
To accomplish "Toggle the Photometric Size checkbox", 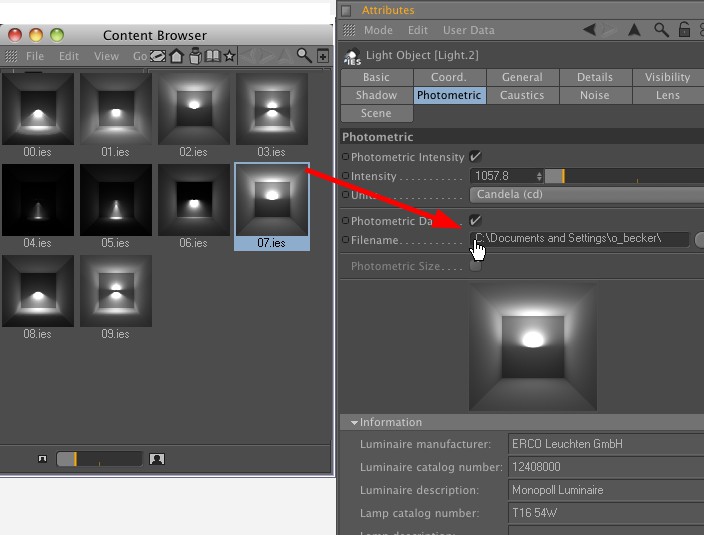I will point(475,266).
